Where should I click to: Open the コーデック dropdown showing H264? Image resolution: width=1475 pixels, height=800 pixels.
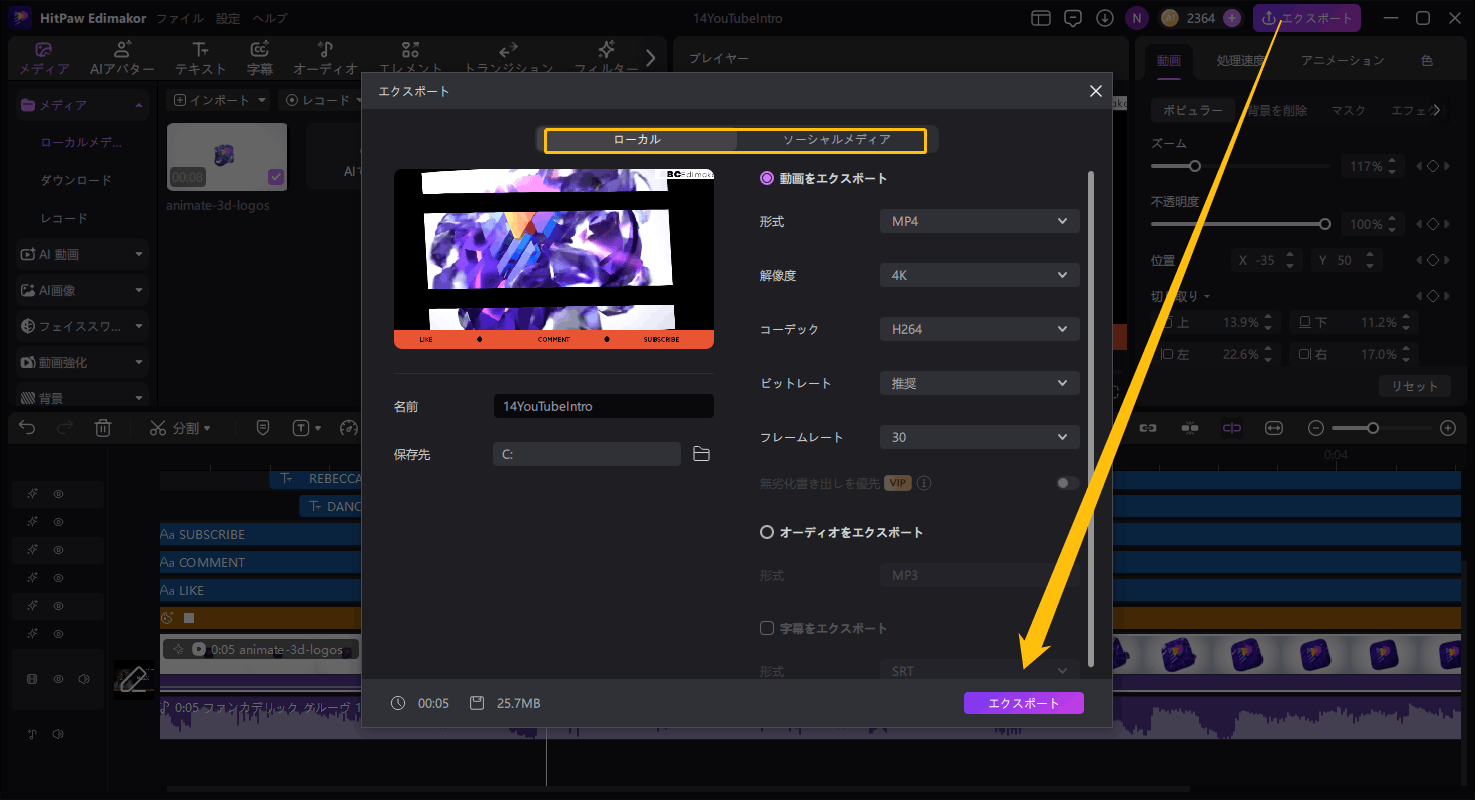(978, 328)
